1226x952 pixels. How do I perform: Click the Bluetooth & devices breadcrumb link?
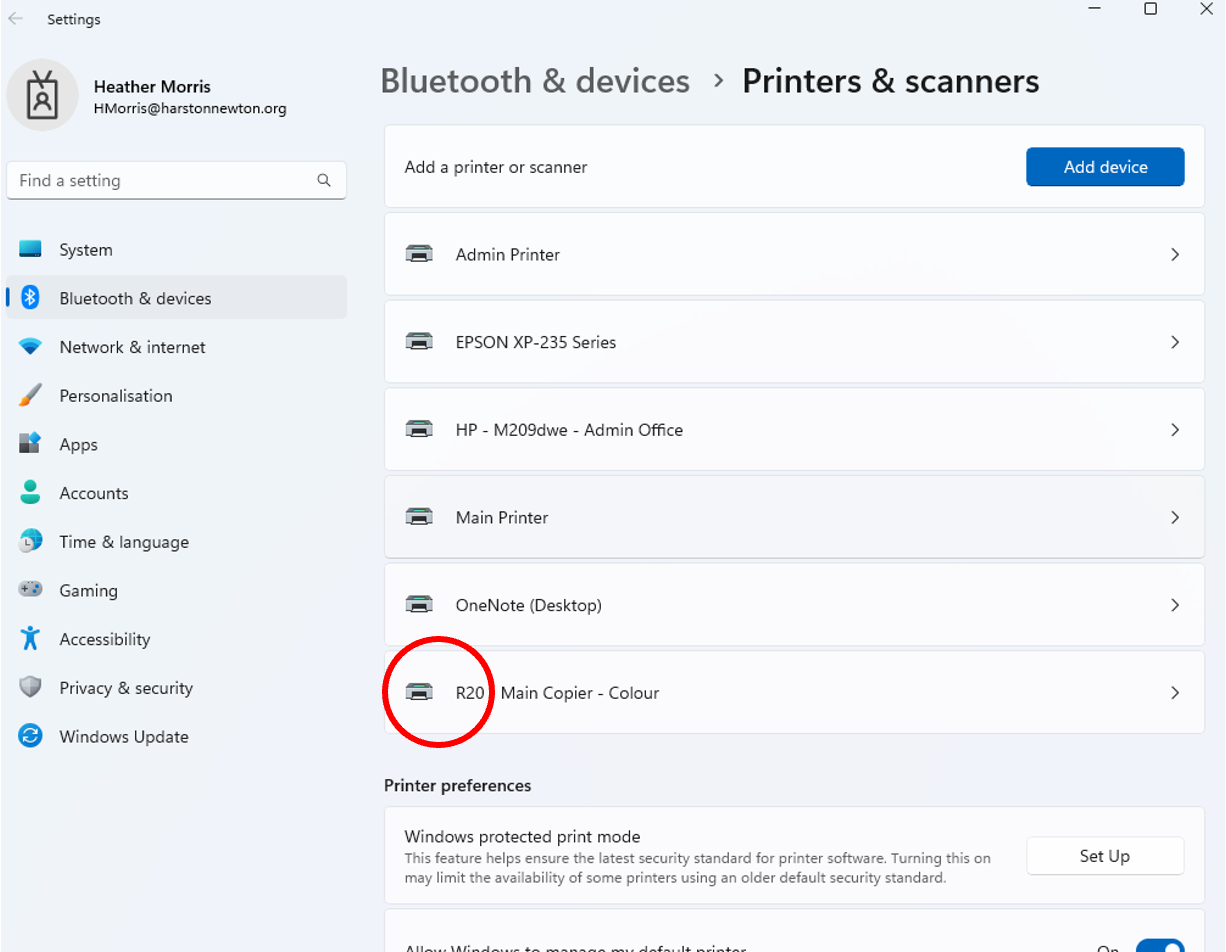(535, 81)
